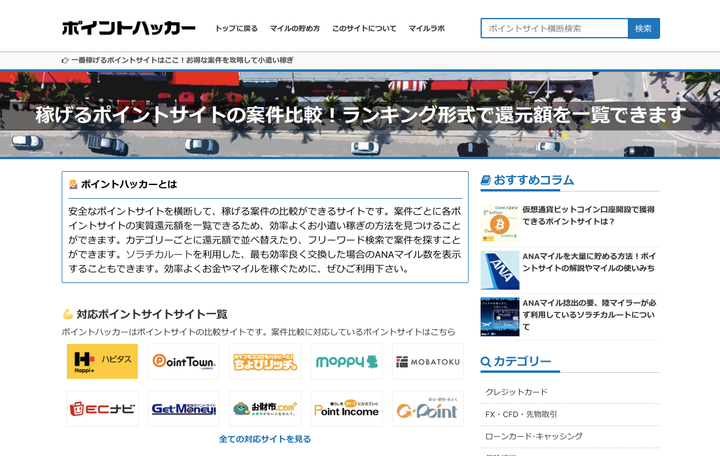Open ANAマイルを大量に貯める方法 column link
This screenshot has height=456, width=720.
click(589, 262)
